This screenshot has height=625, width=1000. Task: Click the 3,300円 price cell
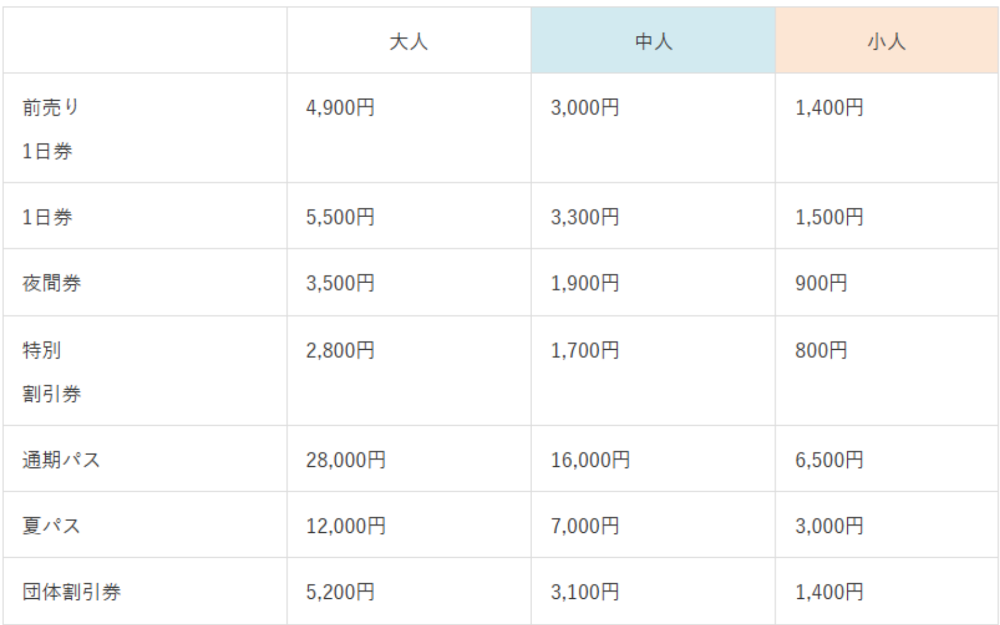585,217
